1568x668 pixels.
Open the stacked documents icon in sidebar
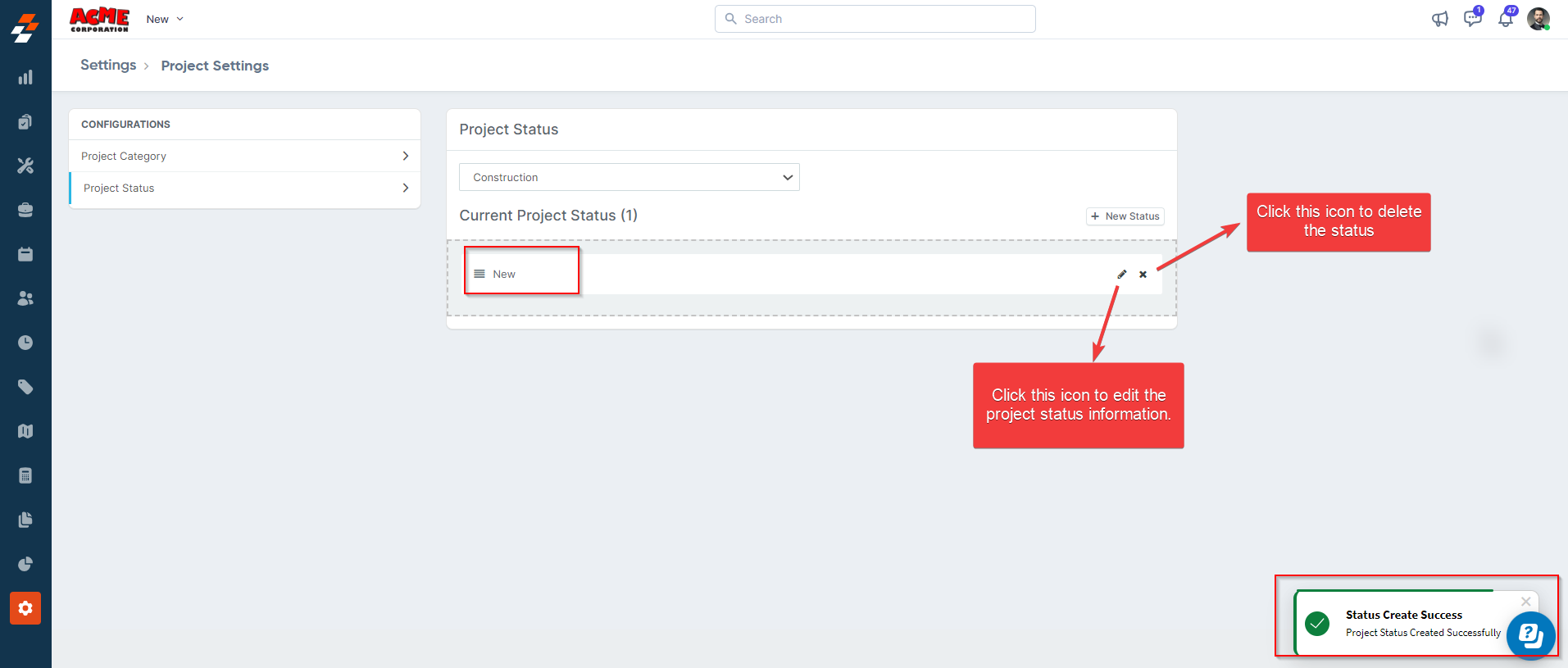pos(25,520)
